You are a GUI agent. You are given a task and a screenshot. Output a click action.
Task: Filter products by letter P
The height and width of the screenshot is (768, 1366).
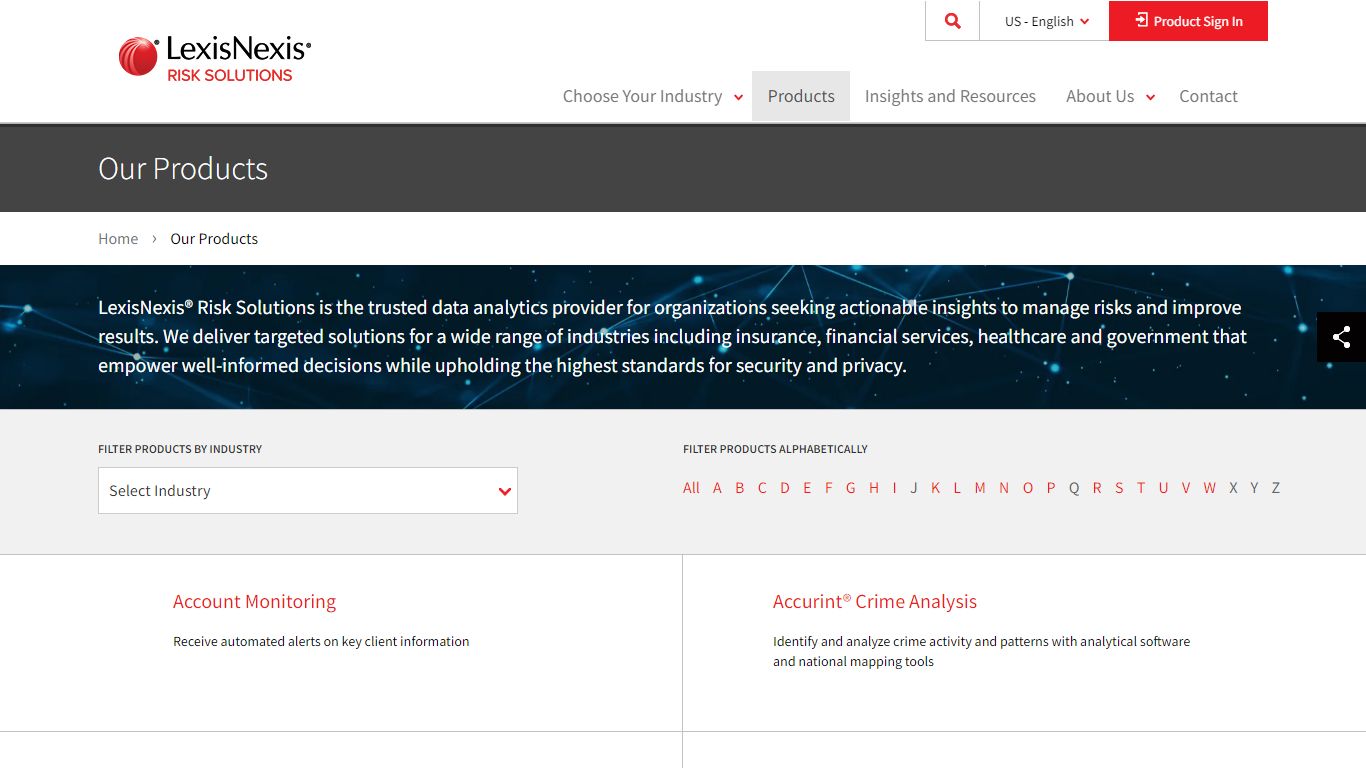(x=1051, y=488)
